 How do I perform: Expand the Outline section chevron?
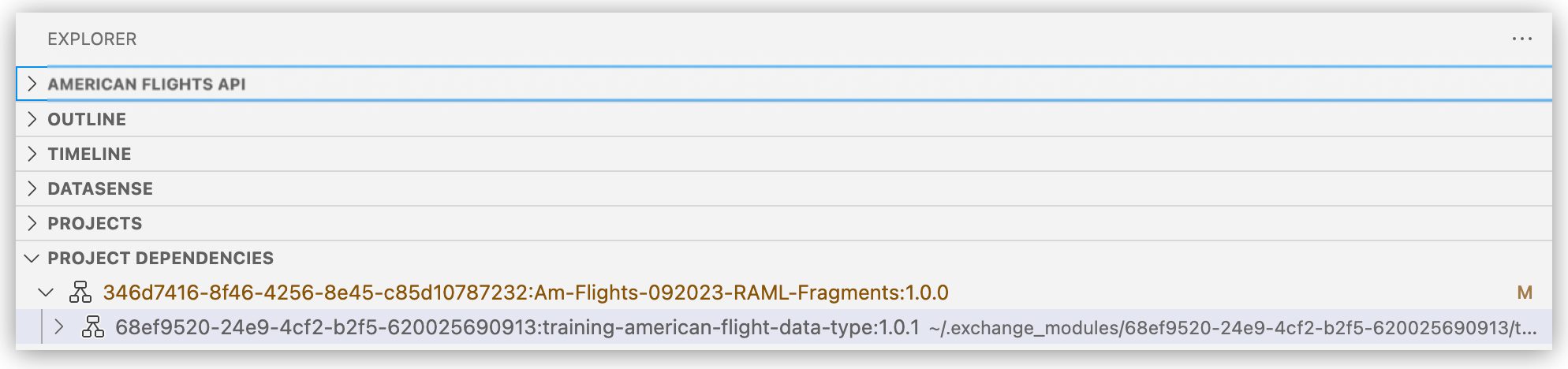[32, 119]
